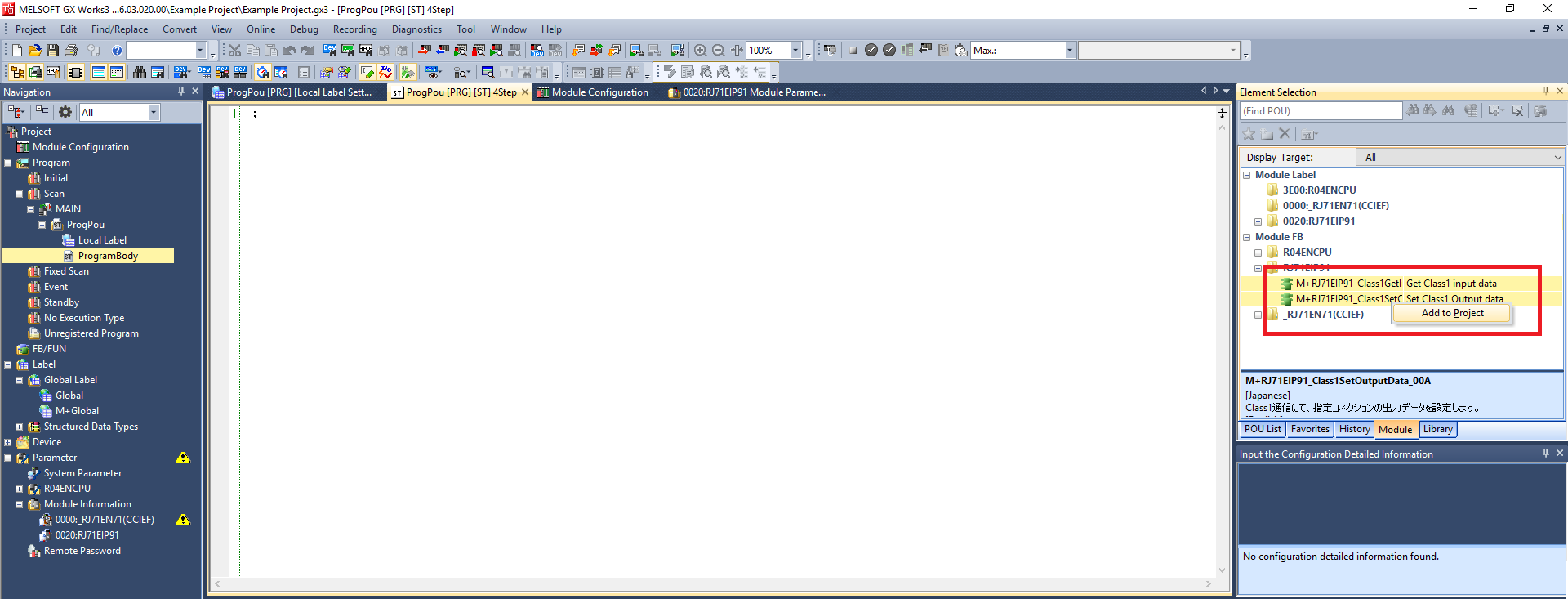The height and width of the screenshot is (599, 1568).
Task: Expand the Structured Data Types node
Action: pos(20,427)
